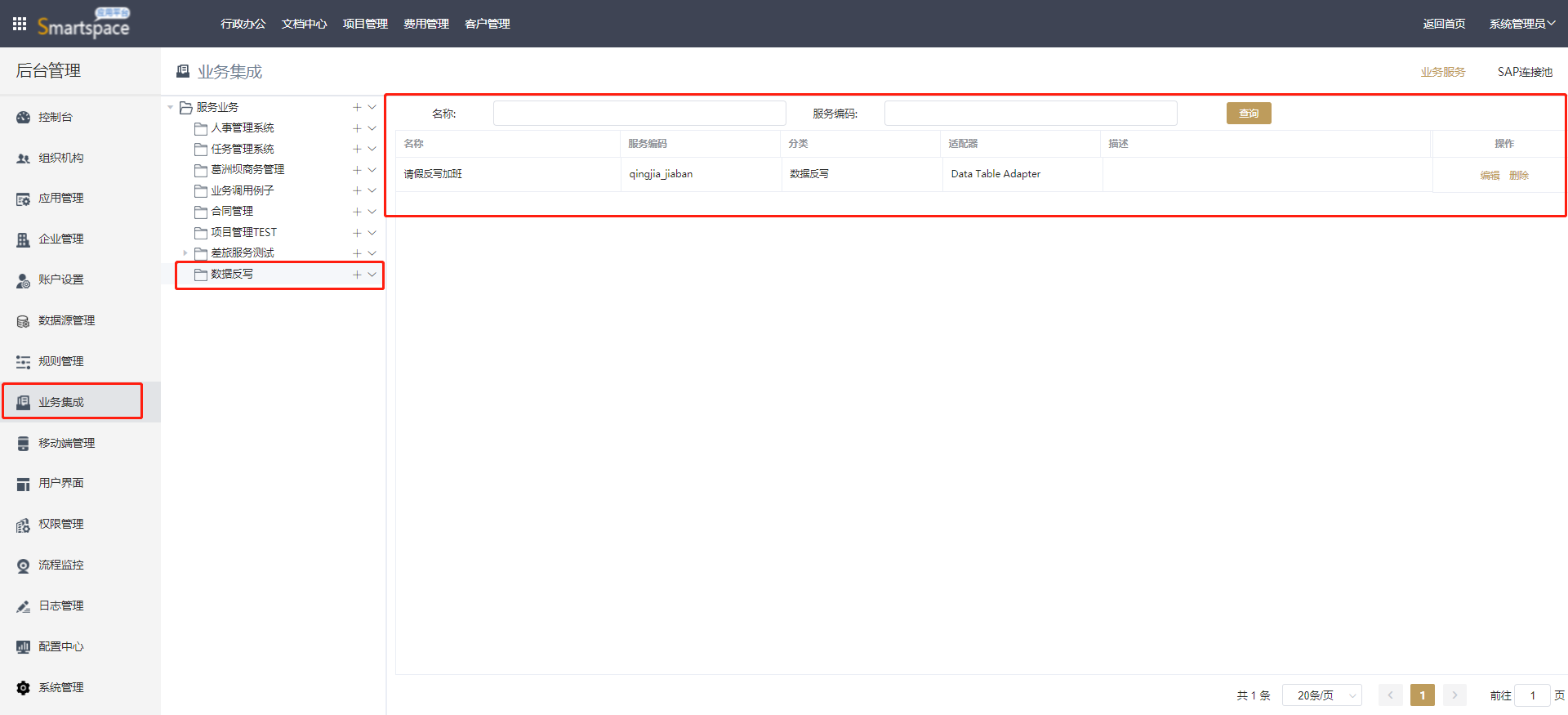Click the 前往 page number input
Image resolution: width=1568 pixels, height=715 pixels.
tap(1532, 695)
